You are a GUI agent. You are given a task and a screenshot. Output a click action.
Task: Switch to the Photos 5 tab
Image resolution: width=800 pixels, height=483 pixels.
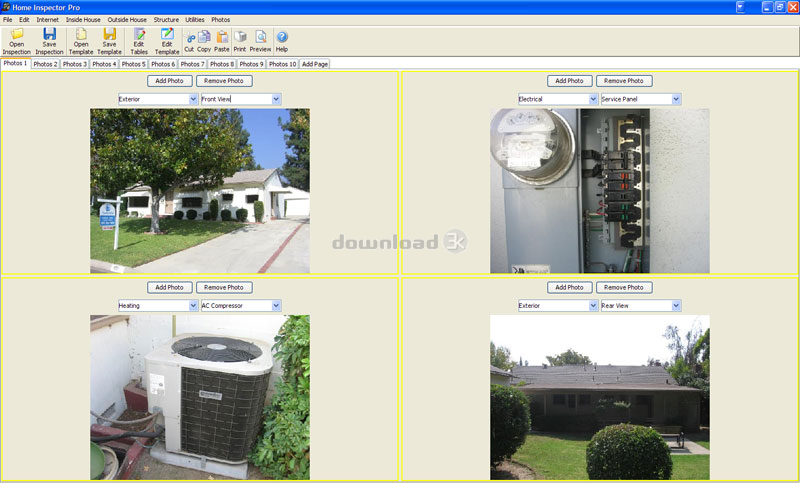tap(134, 64)
